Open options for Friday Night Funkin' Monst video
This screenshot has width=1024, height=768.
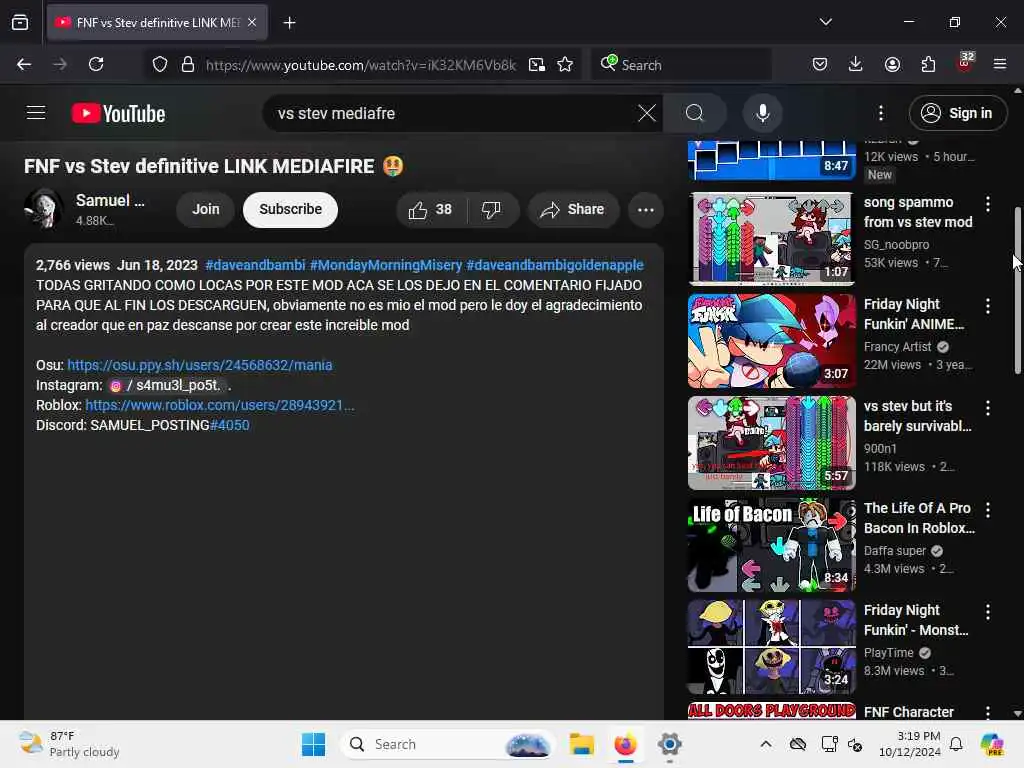pyautogui.click(x=987, y=611)
